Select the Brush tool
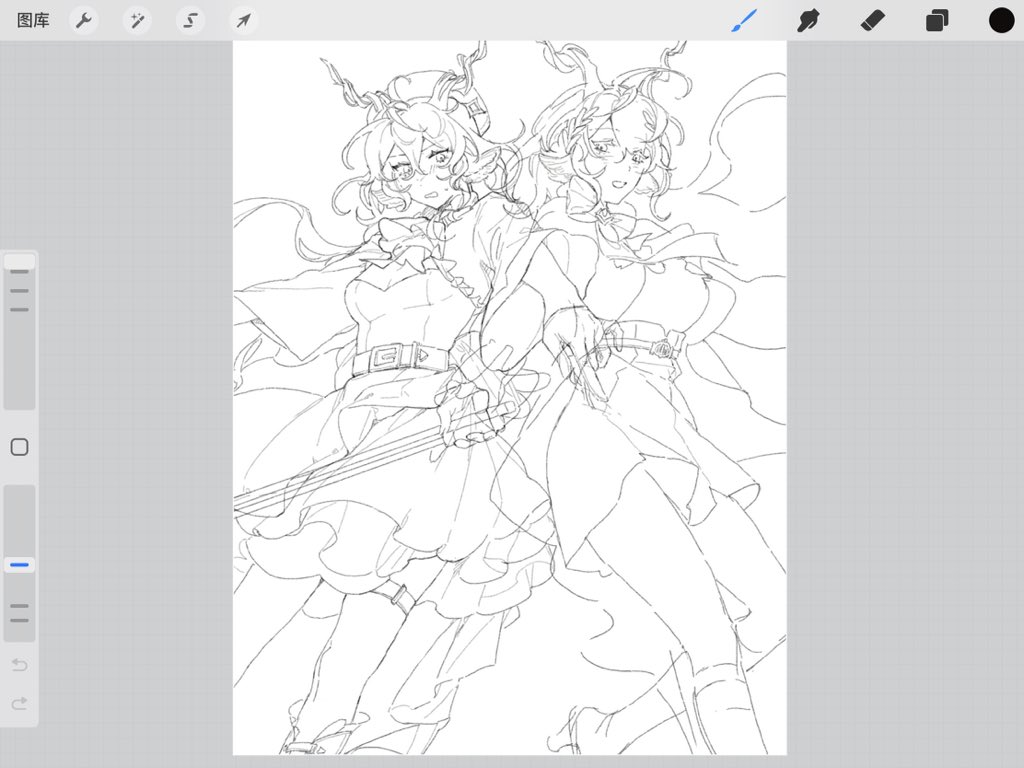 (x=744, y=20)
